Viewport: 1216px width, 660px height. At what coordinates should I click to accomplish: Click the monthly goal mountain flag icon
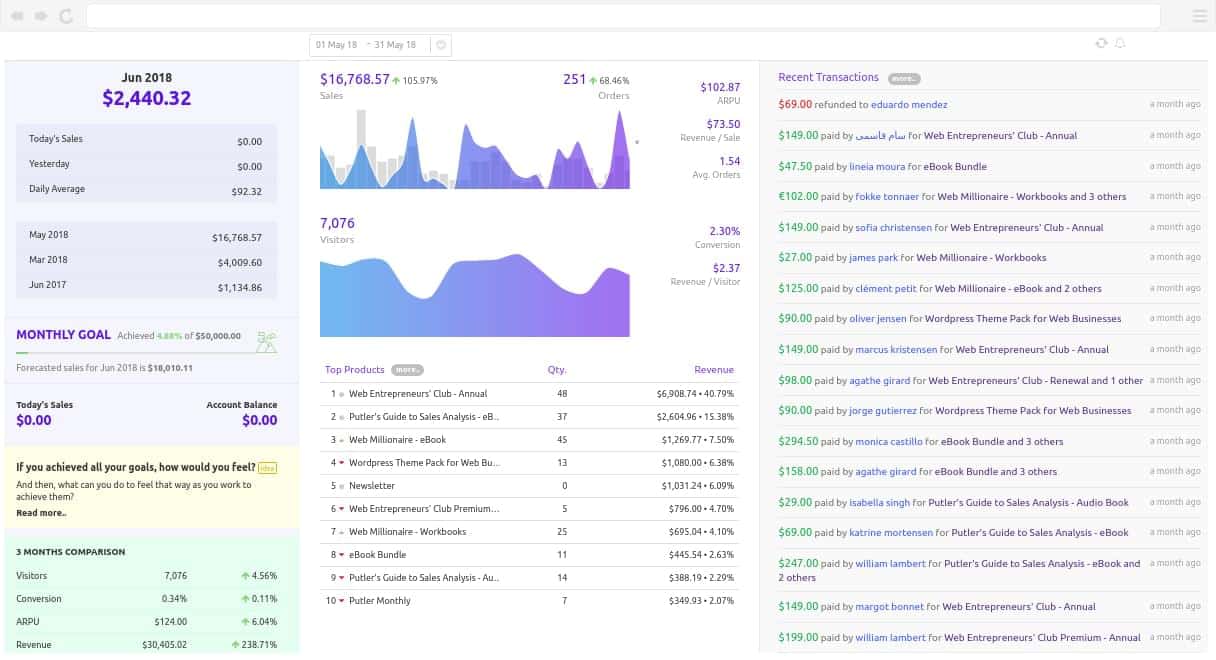coord(266,341)
